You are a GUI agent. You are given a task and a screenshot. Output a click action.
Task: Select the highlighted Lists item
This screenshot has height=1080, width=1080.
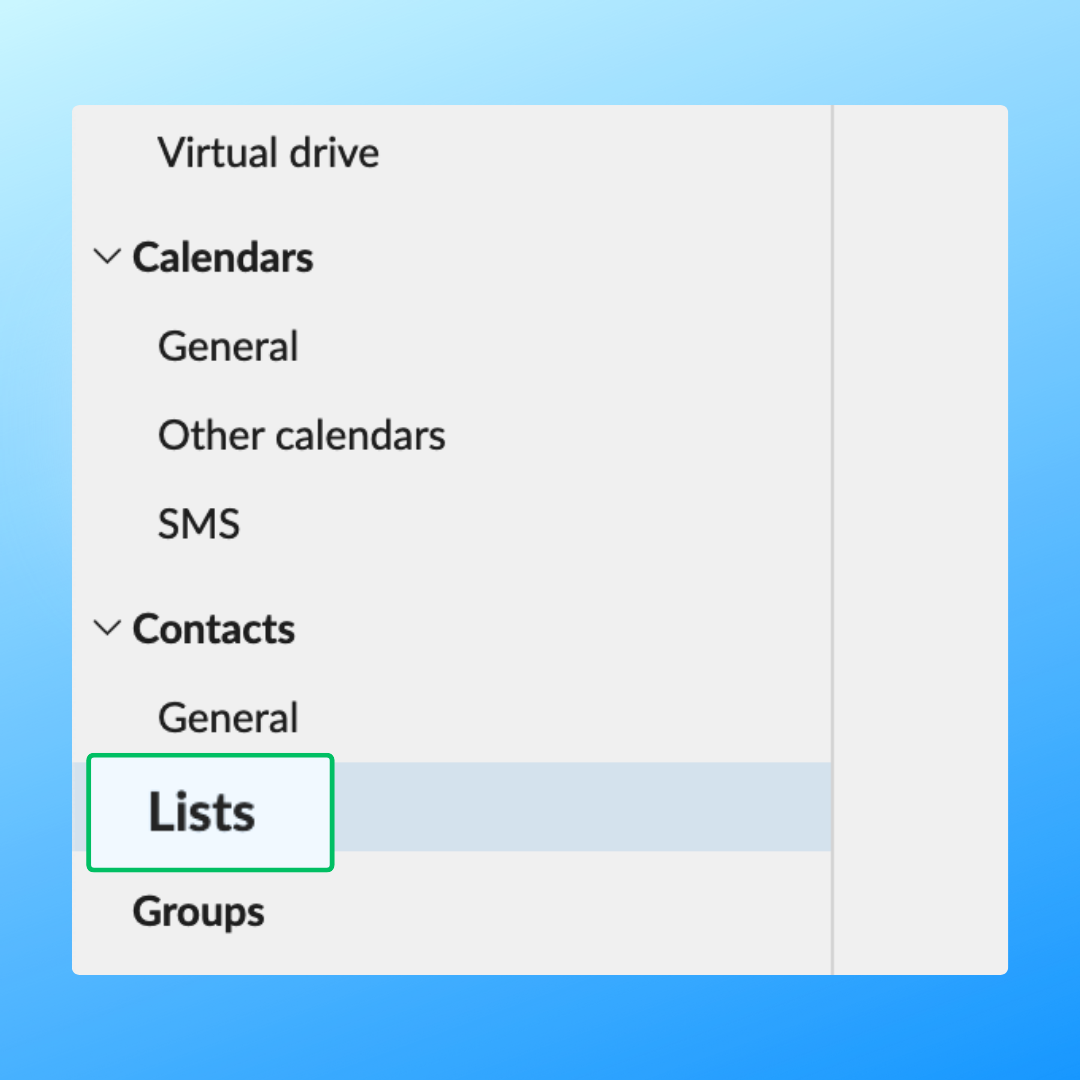[202, 811]
